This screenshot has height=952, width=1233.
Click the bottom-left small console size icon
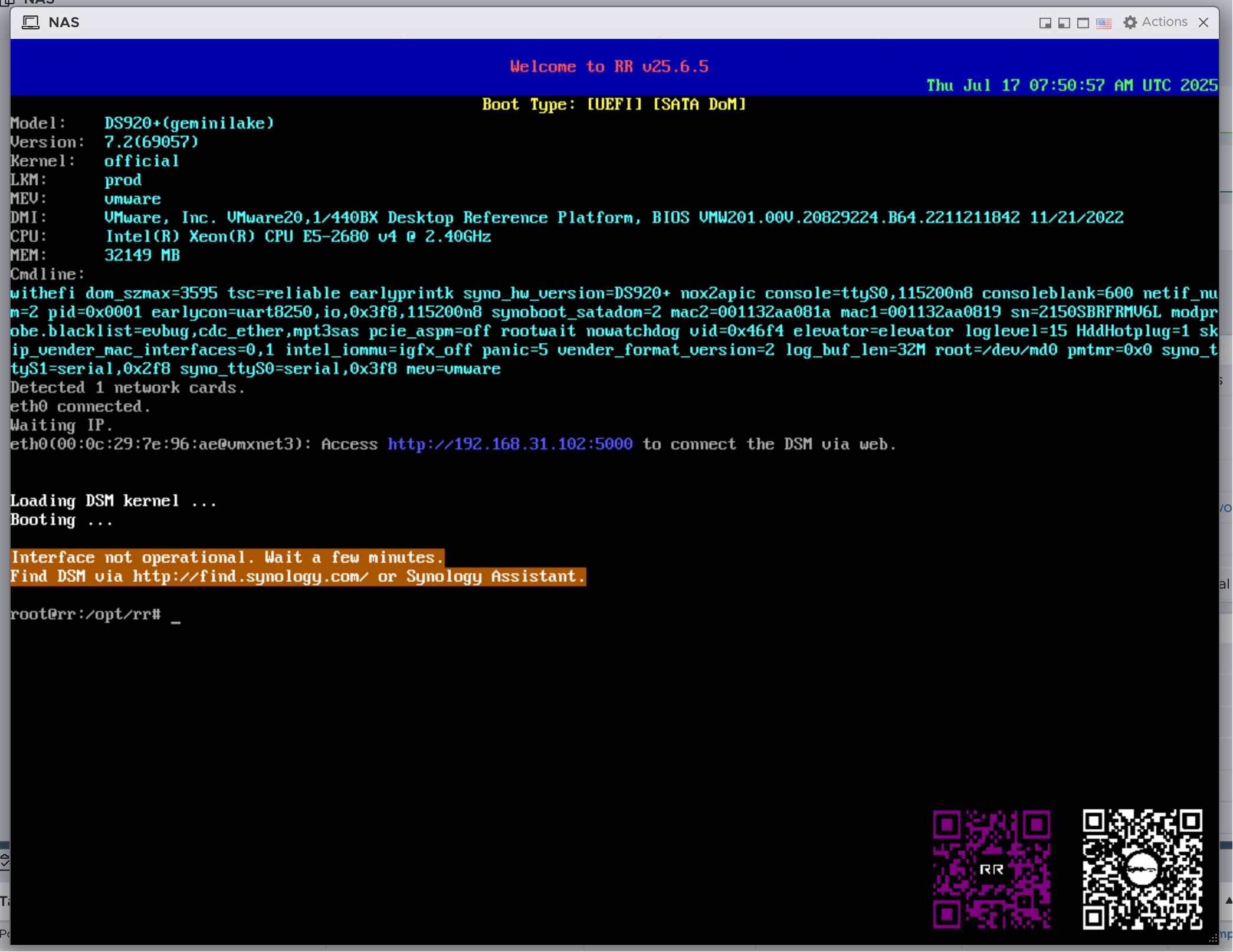1064,23
